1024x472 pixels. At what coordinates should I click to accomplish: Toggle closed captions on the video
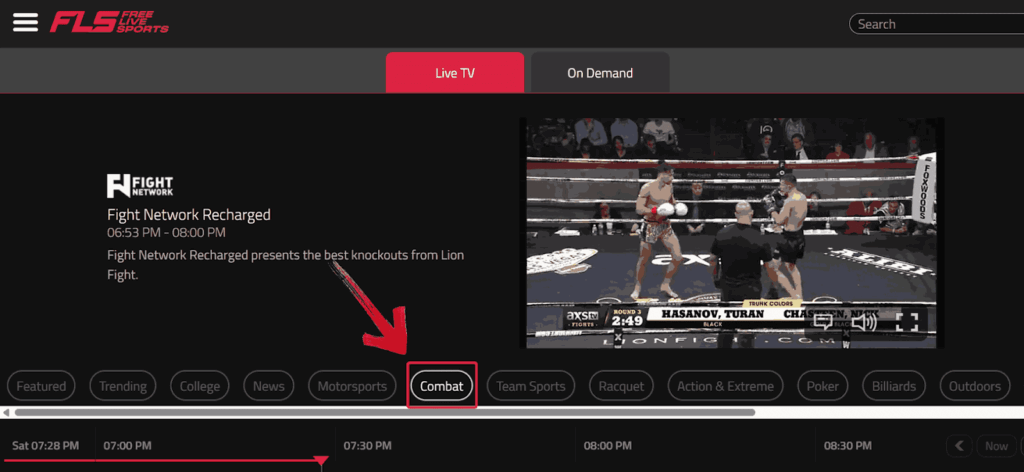pyautogui.click(x=822, y=322)
